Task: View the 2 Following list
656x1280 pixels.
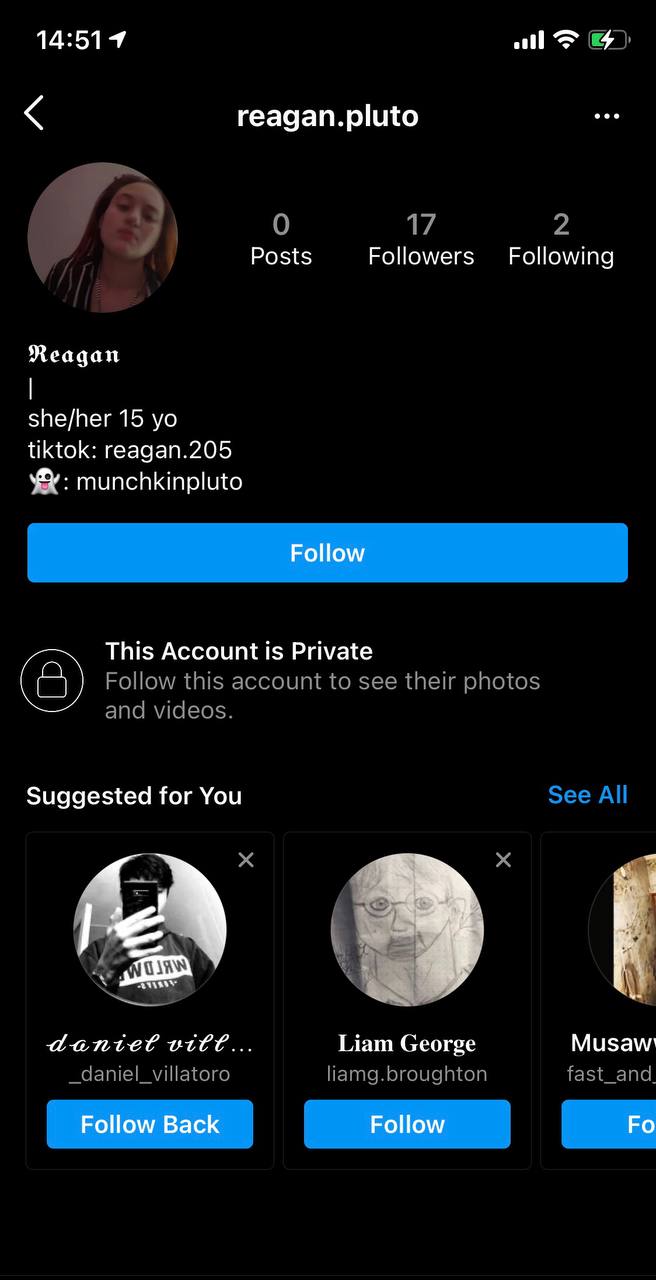Action: 560,239
